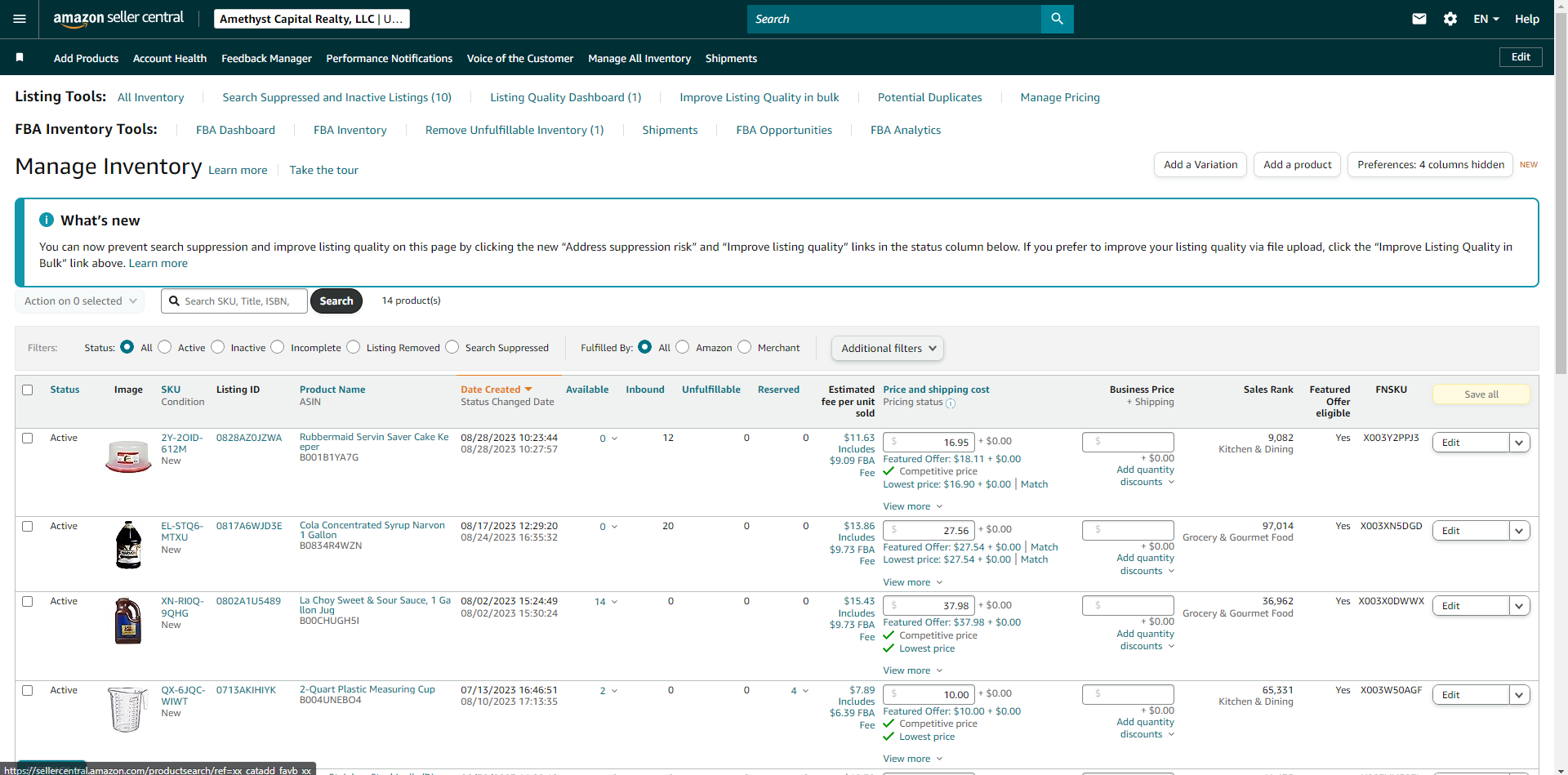Expand reserved quantity 4 for Measuring Cup
Image resolution: width=1568 pixels, height=775 pixels.
pyautogui.click(x=800, y=691)
